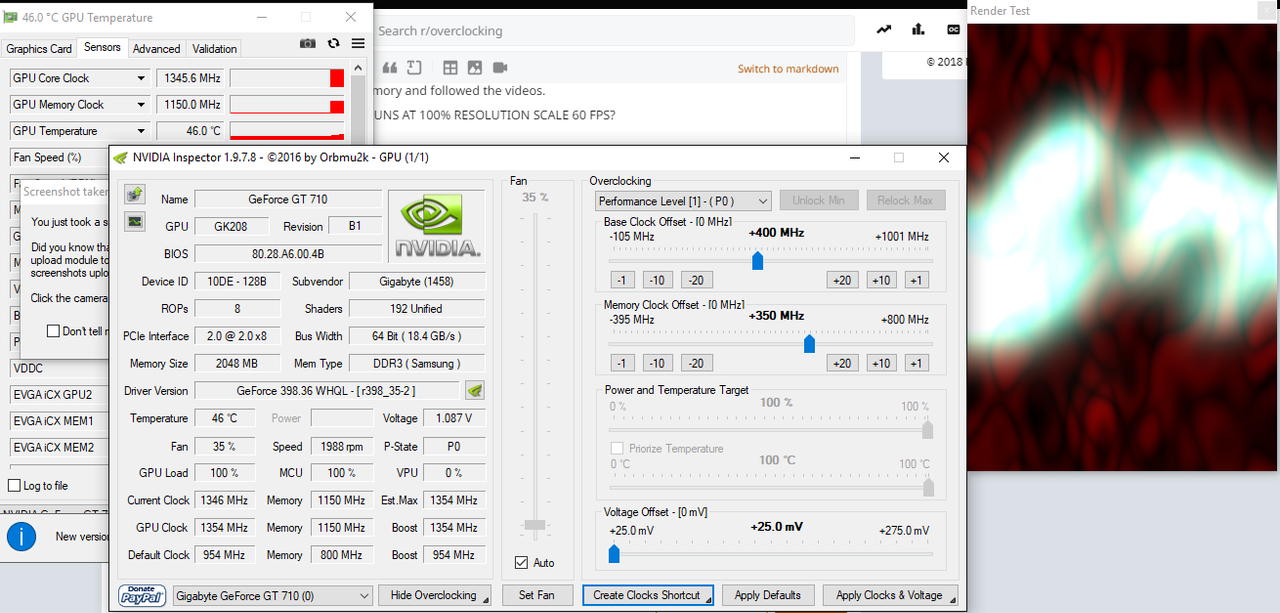Insert a table in Reddit editor
The height and width of the screenshot is (613, 1280).
click(x=450, y=68)
